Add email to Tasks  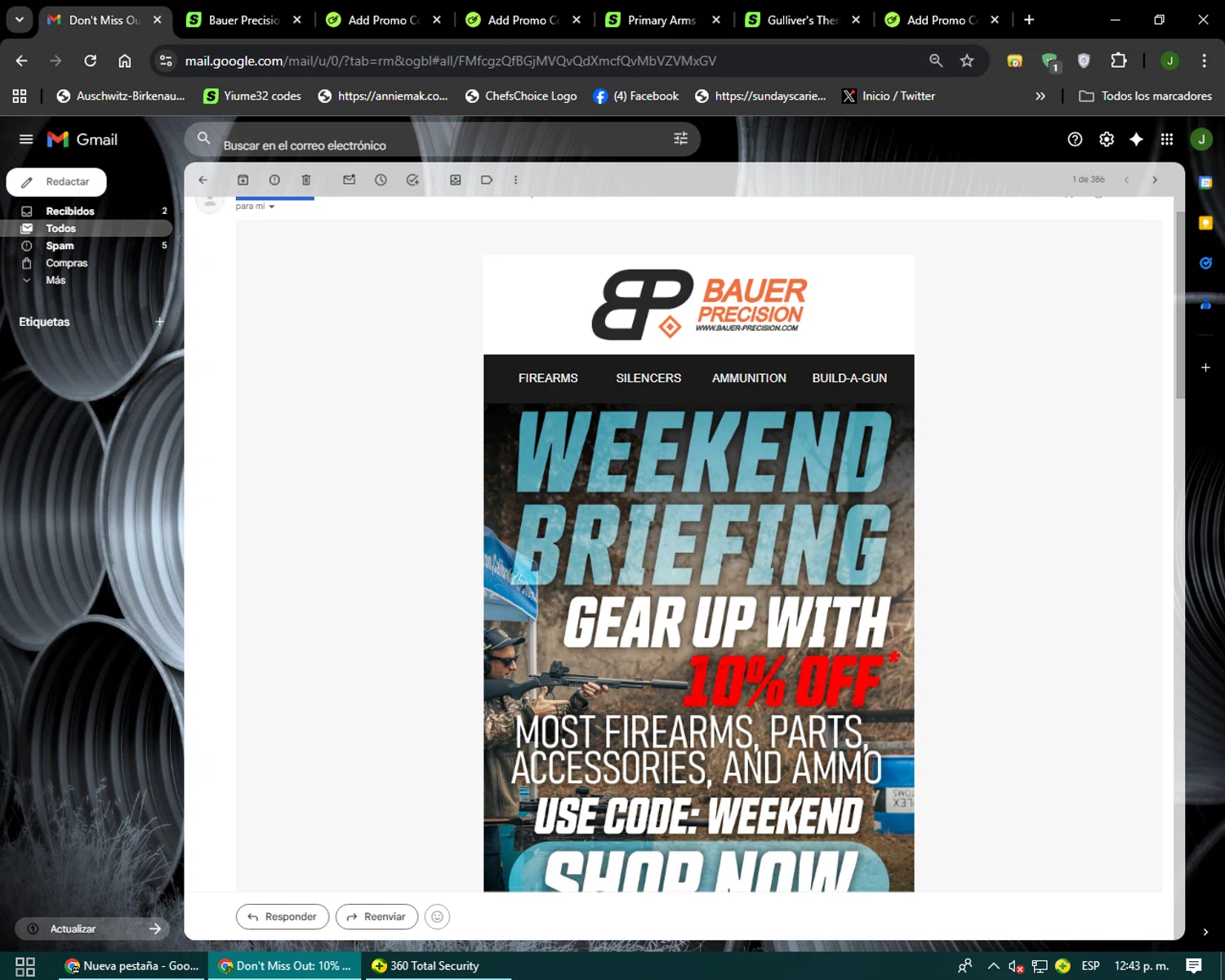click(x=412, y=180)
